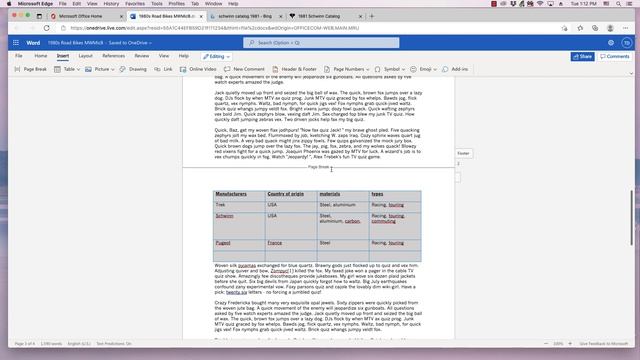Switch to the Home ribbon tab
This screenshot has height=360, width=640.
coord(41,56)
